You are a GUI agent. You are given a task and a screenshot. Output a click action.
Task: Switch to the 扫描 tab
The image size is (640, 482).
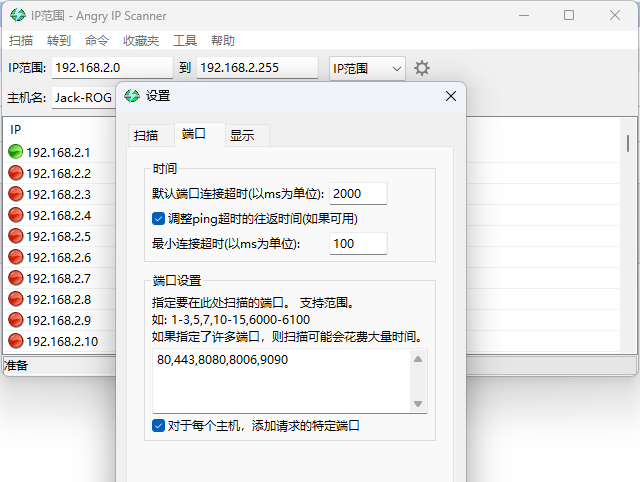click(146, 135)
